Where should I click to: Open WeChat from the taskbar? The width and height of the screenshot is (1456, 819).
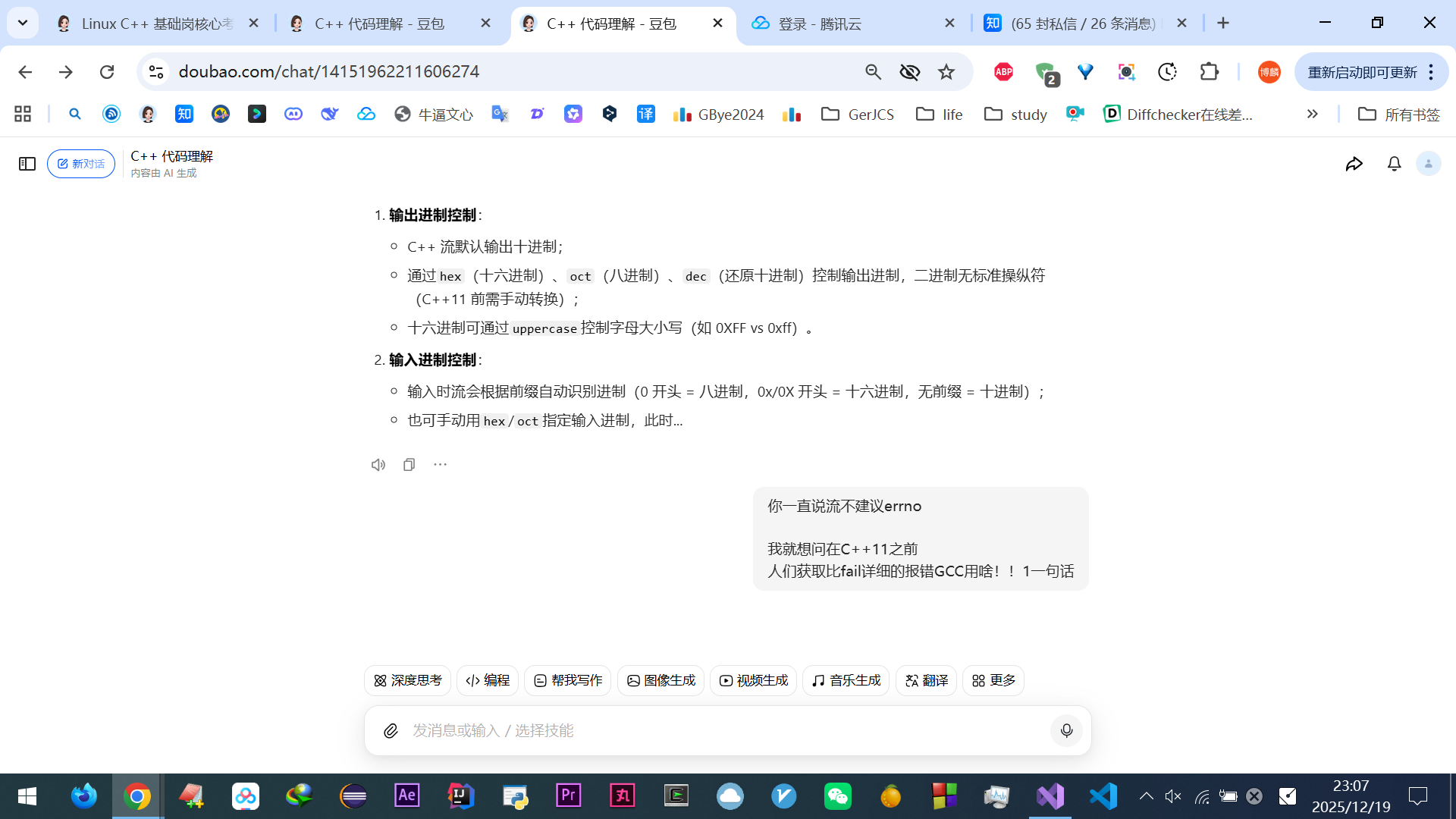837,796
